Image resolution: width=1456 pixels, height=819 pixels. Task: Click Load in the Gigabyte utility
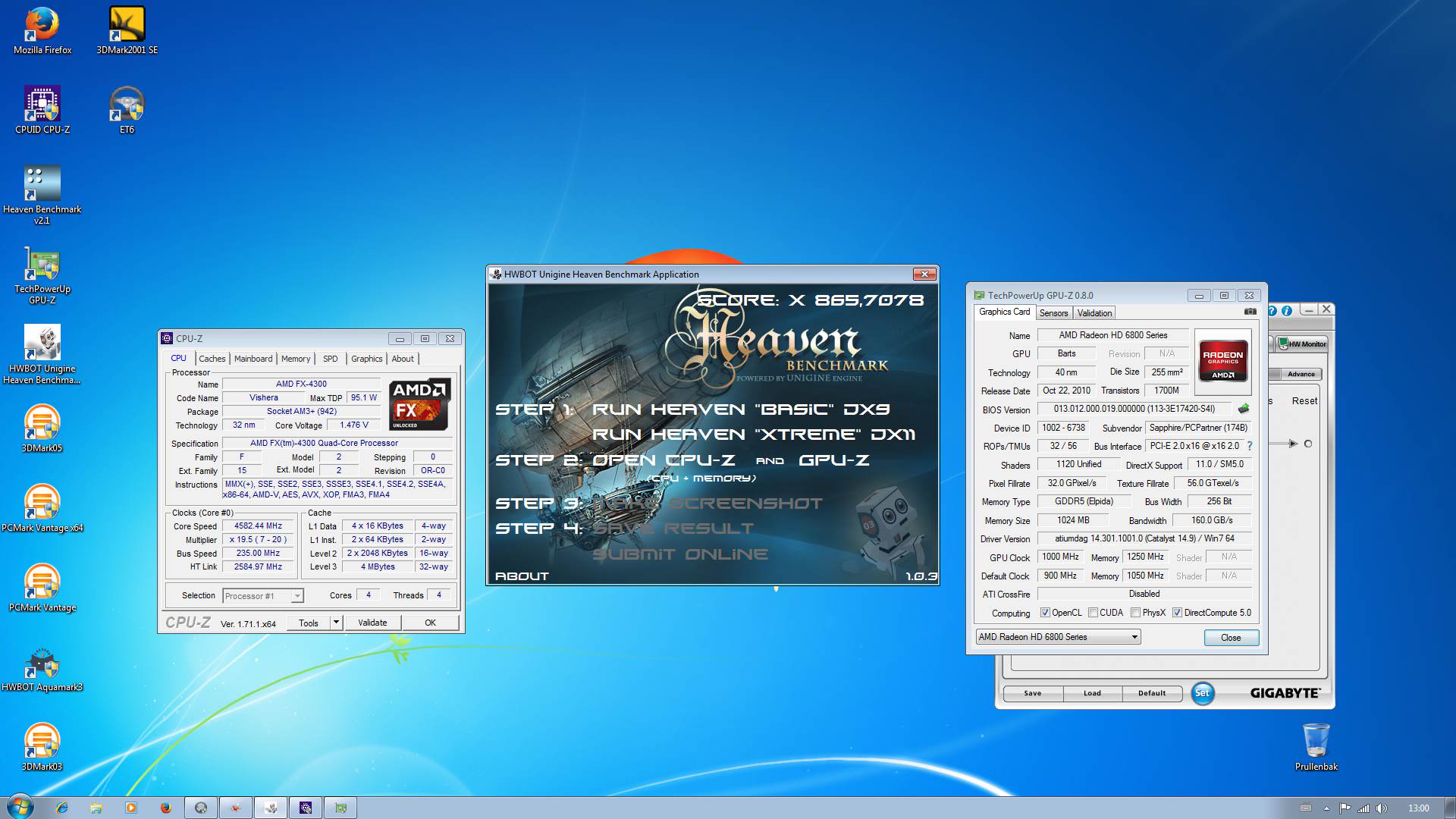tap(1092, 693)
